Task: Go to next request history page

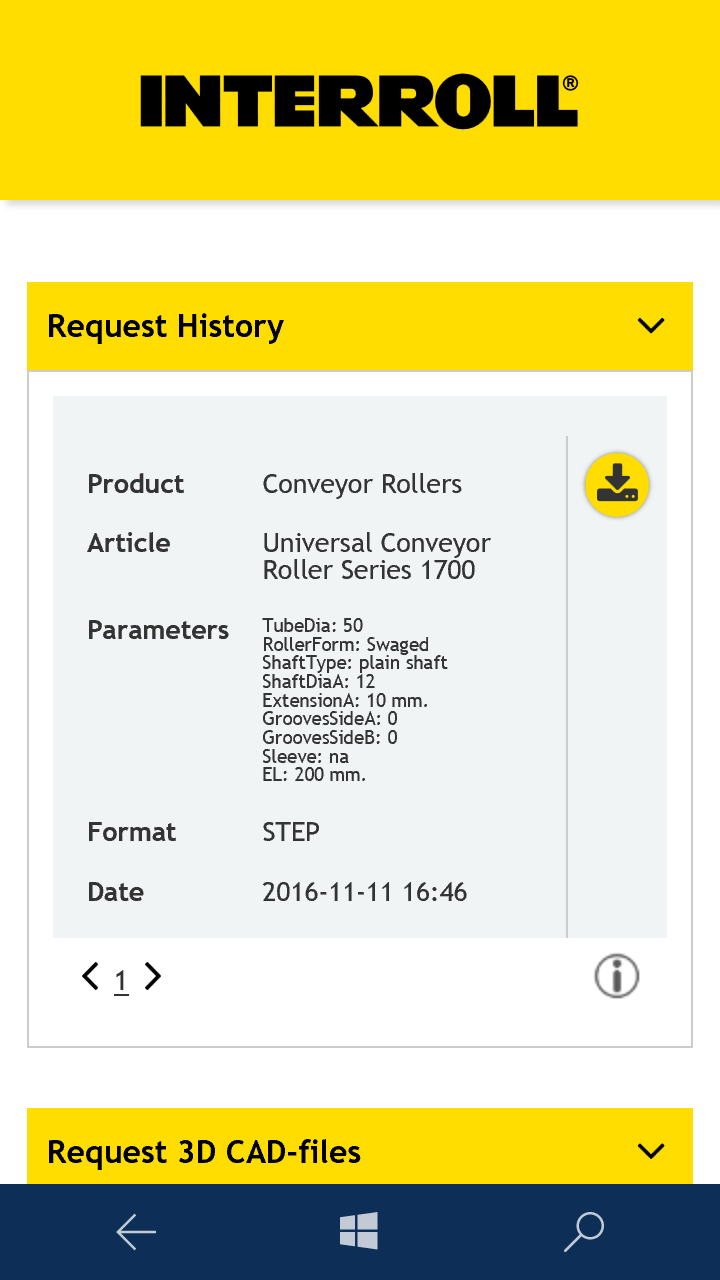Action: pyautogui.click(x=152, y=976)
